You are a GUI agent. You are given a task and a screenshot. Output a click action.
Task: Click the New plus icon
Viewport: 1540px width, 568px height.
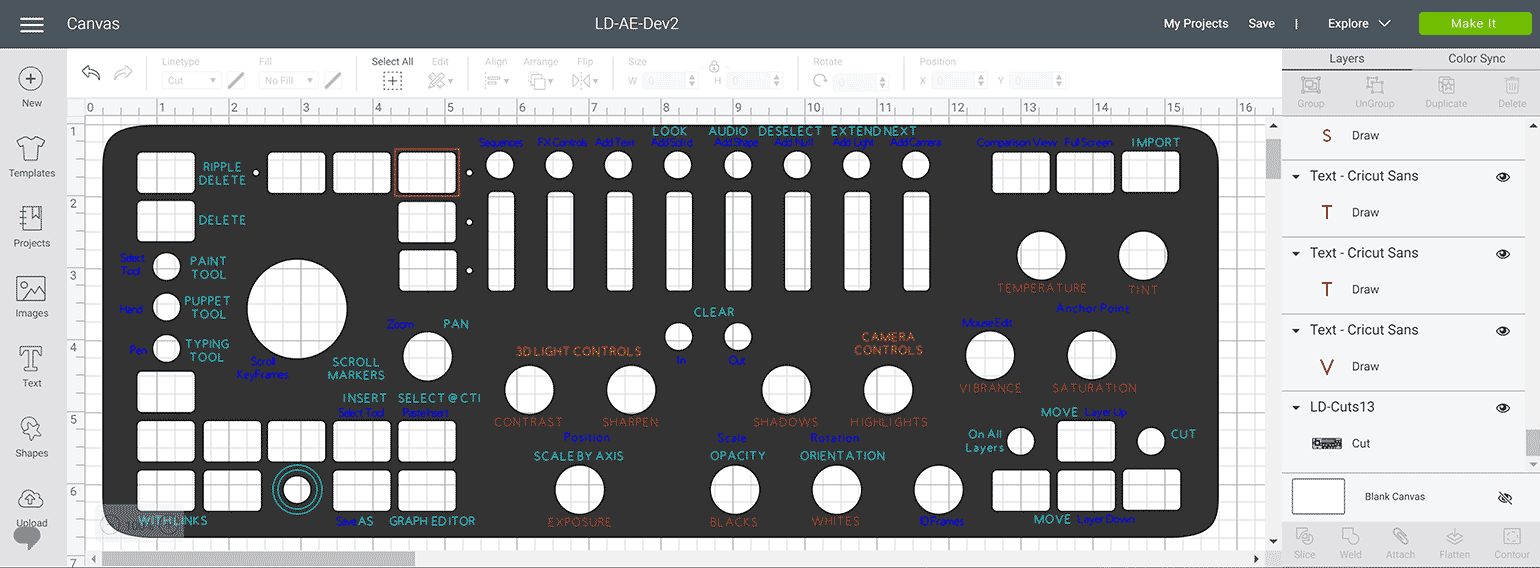click(32, 79)
